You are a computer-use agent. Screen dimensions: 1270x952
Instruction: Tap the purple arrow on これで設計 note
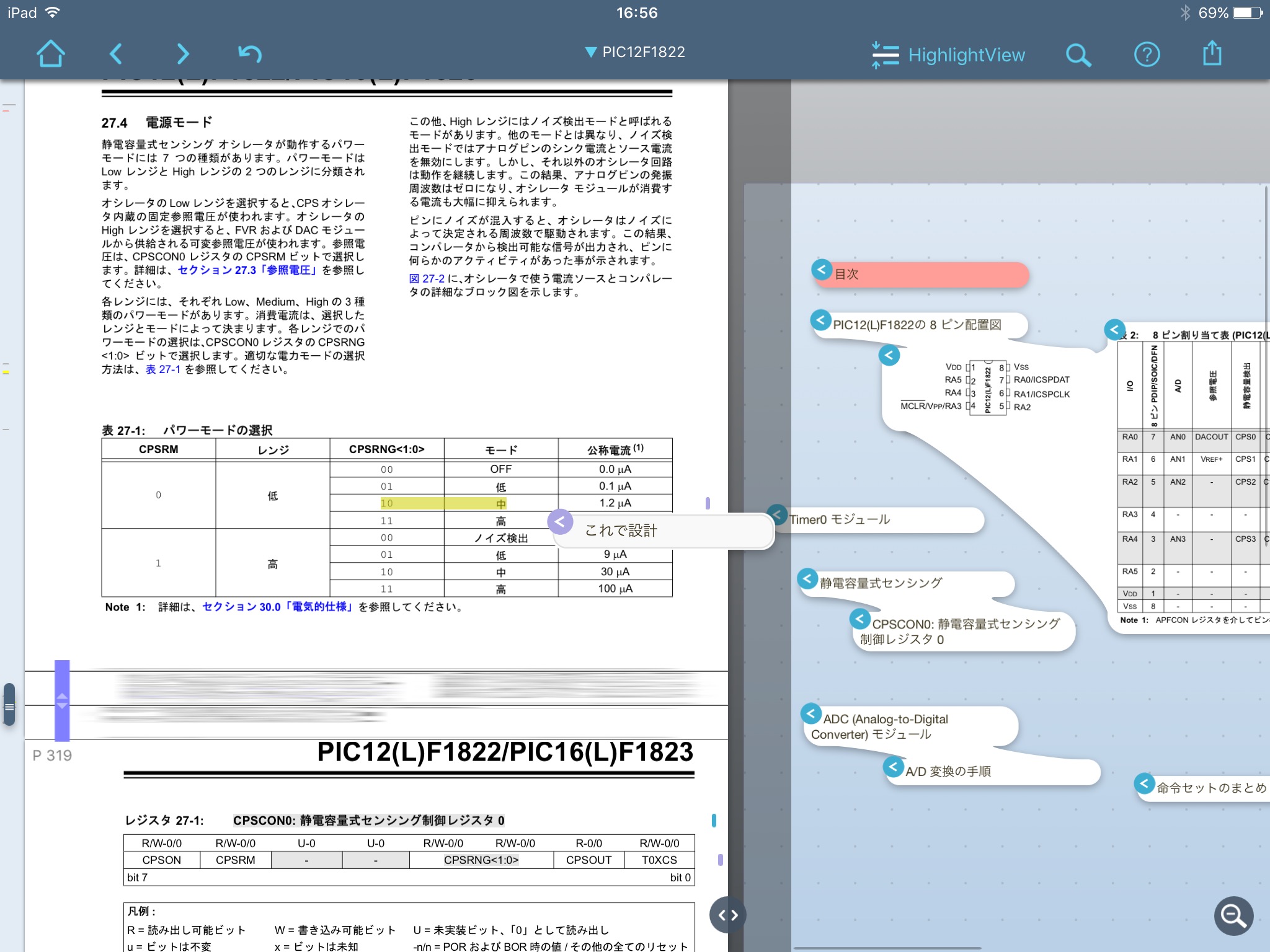pos(560,522)
